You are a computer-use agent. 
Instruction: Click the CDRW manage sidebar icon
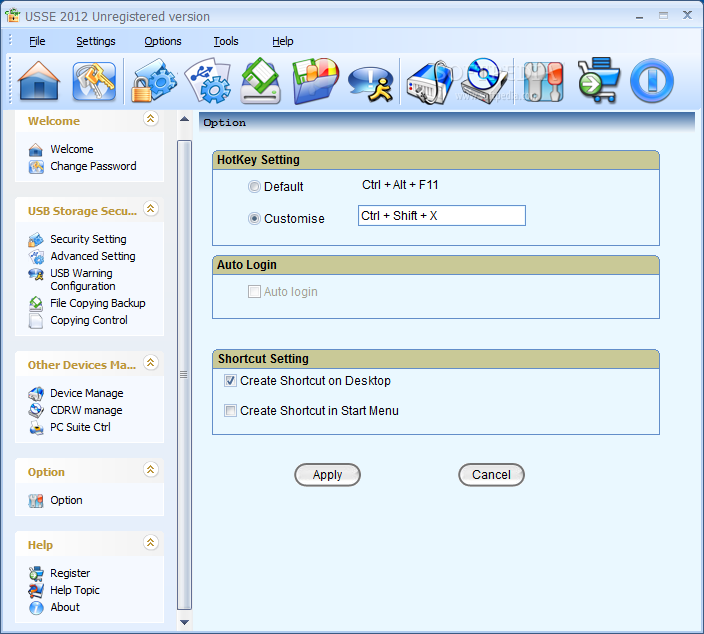pyautogui.click(x=36, y=410)
